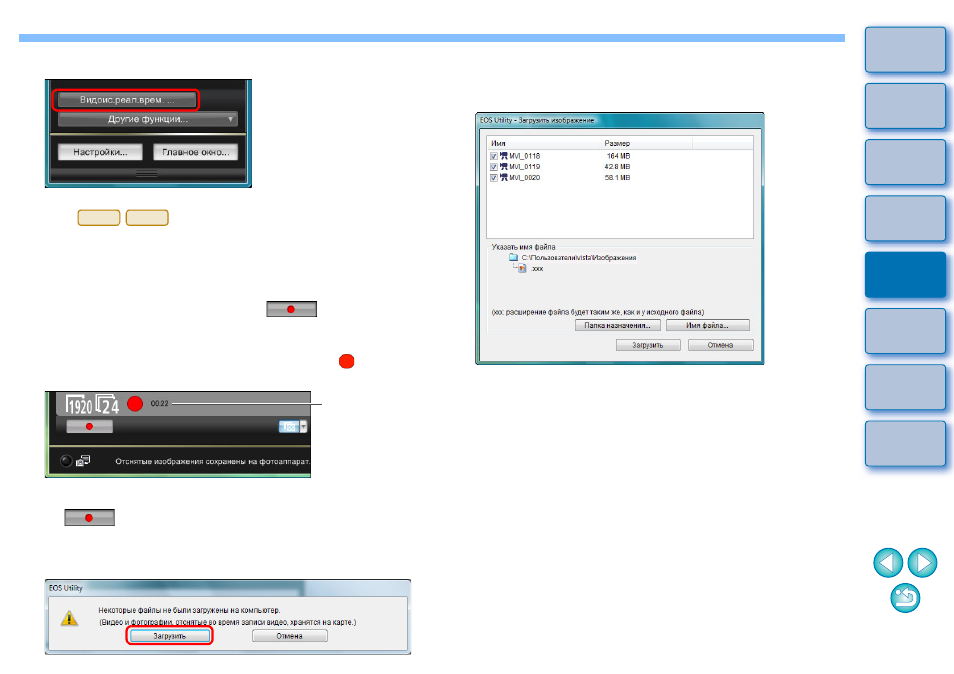The image size is (954, 674).
Task: Click Отмена in the warning dialog
Action: (290, 636)
